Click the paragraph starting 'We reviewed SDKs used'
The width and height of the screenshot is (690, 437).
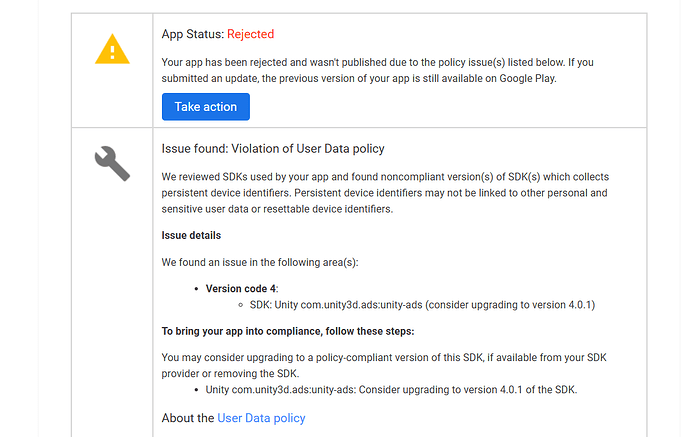tap(385, 193)
